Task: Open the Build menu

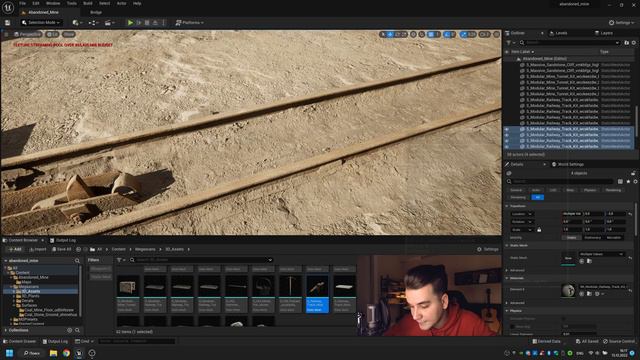Action: tap(88, 3)
